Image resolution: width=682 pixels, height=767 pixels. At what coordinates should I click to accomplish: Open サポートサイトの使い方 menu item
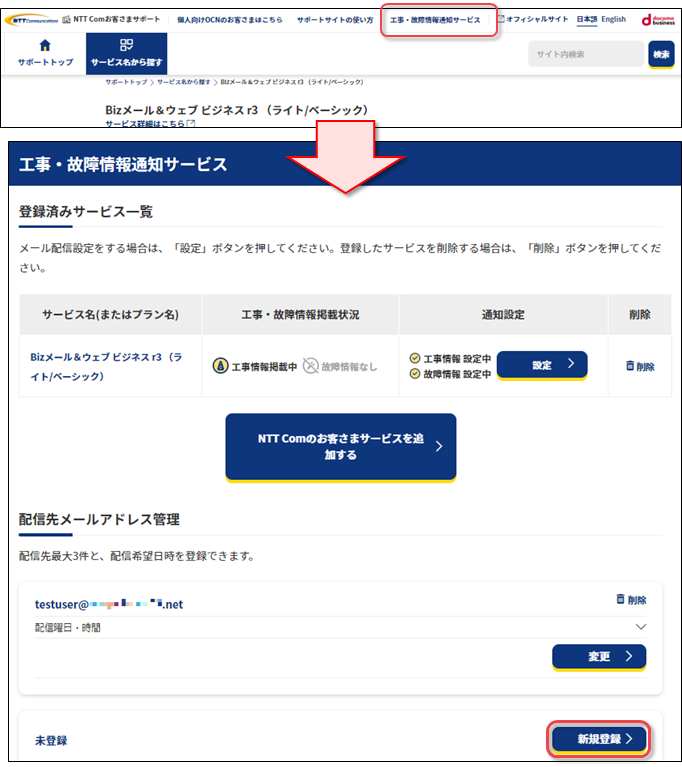click(x=335, y=20)
